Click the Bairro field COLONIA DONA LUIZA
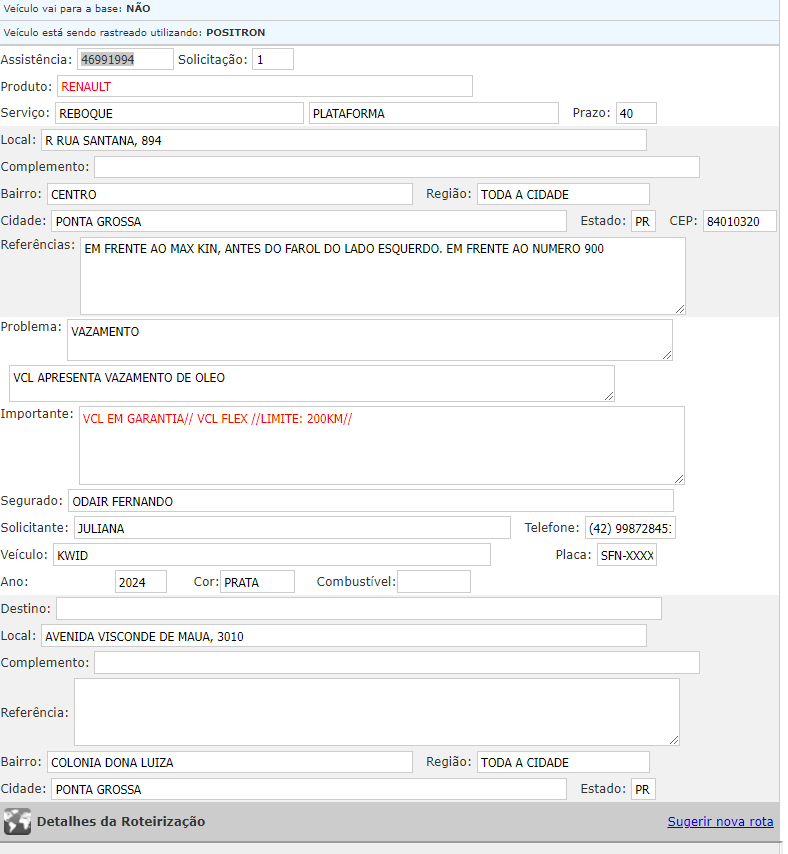788x854 pixels. click(x=230, y=762)
